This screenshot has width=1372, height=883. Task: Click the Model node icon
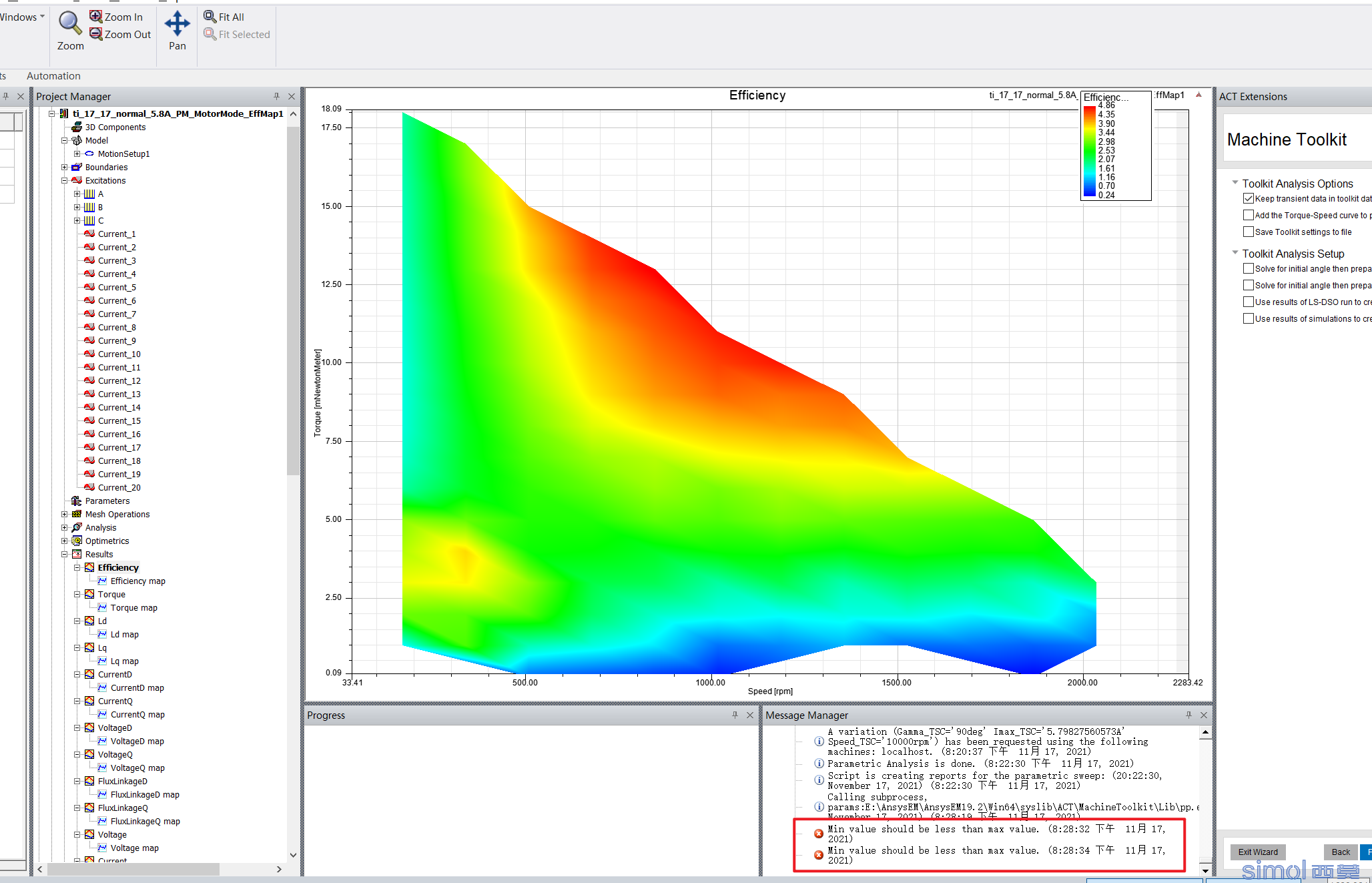pos(77,140)
